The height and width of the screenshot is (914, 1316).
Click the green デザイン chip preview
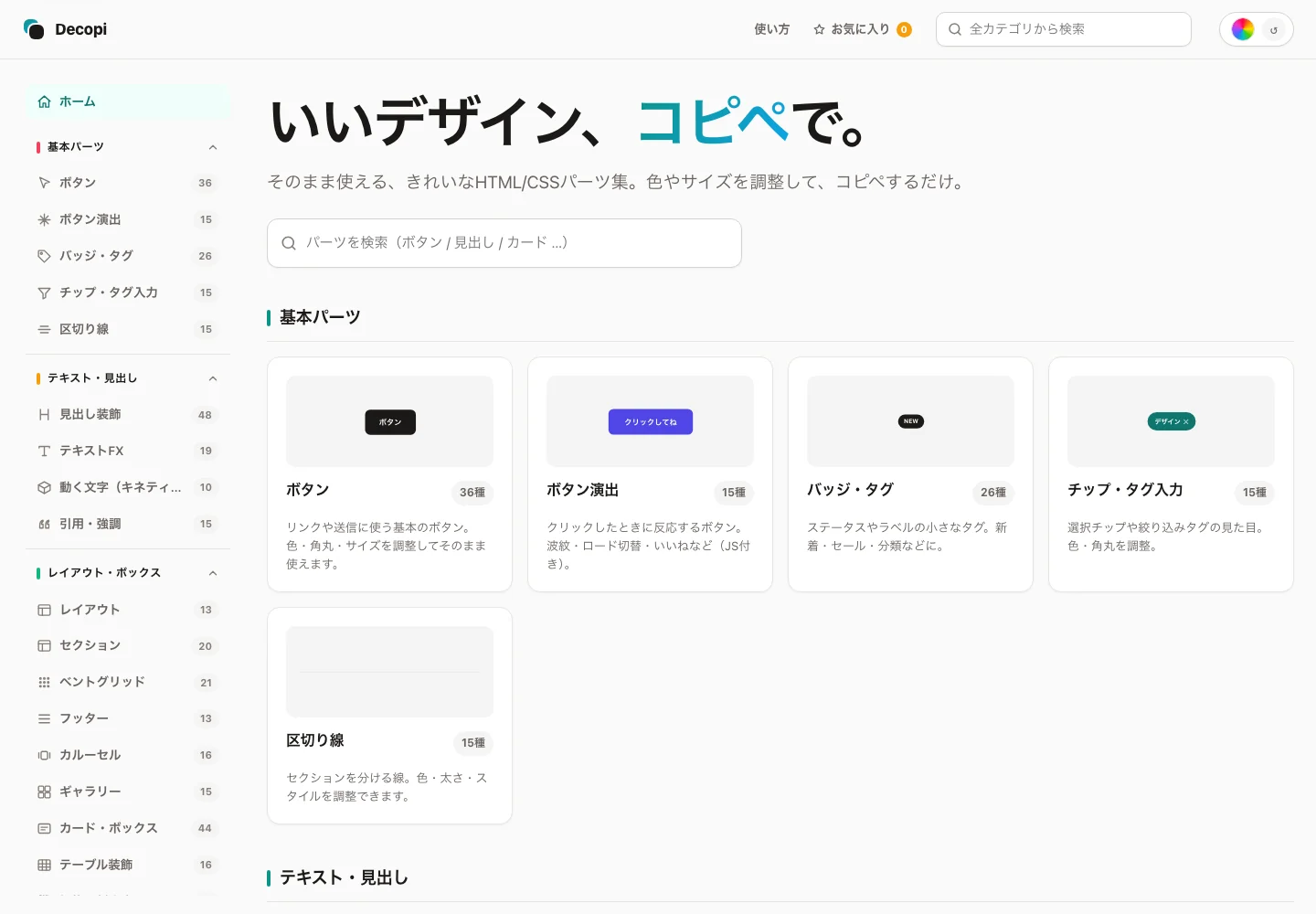[x=1172, y=421]
